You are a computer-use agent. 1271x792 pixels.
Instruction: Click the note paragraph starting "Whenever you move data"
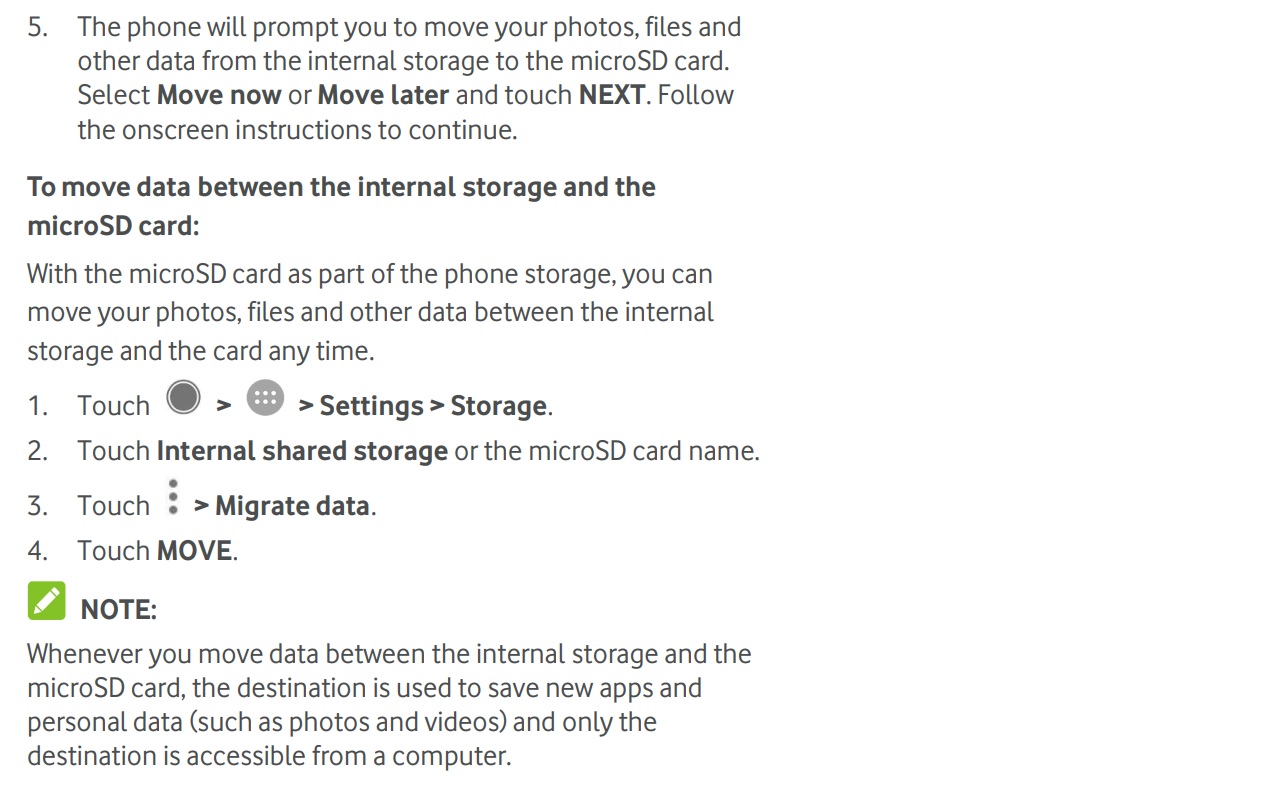(388, 705)
